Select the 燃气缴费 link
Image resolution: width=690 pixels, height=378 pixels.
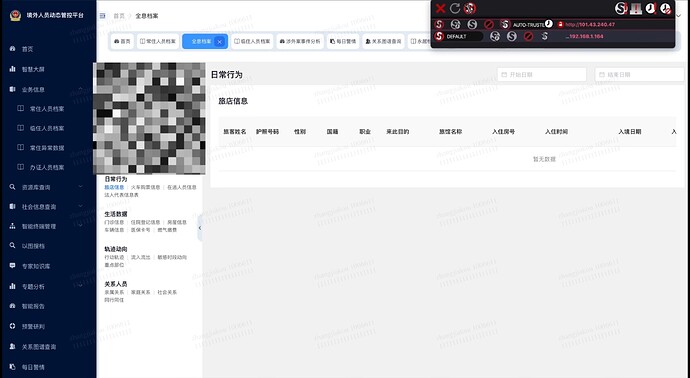pos(167,230)
